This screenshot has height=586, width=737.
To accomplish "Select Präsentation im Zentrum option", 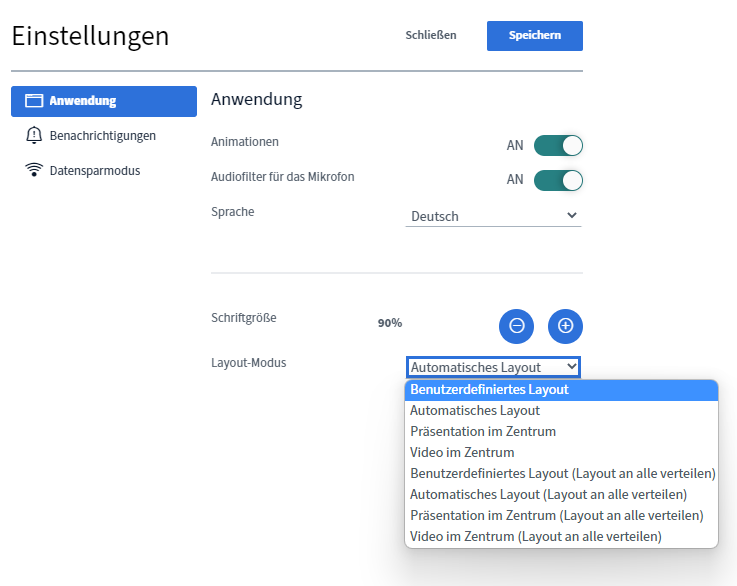I will pos(483,432).
